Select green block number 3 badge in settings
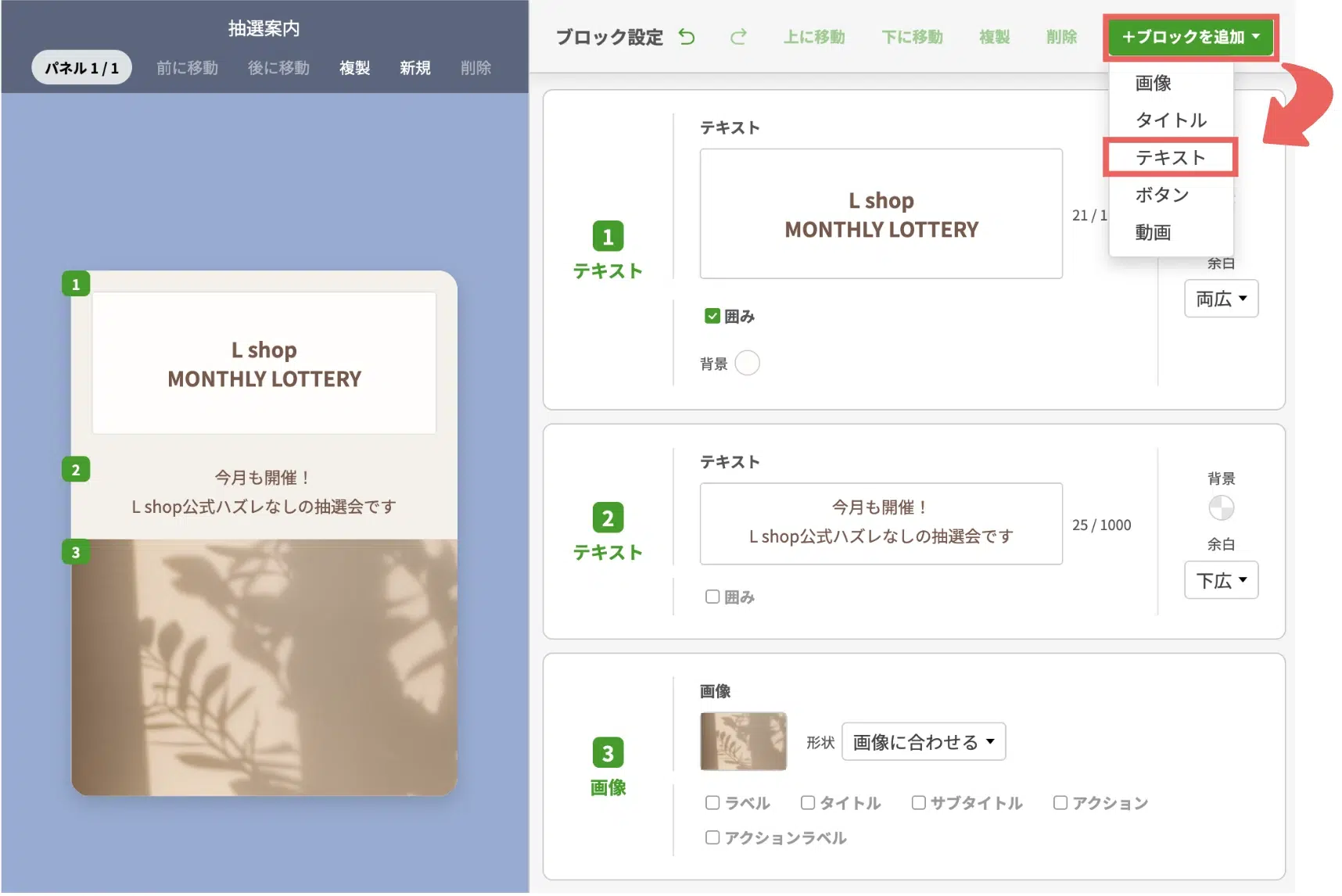This screenshot has height=896, width=1342. (608, 753)
